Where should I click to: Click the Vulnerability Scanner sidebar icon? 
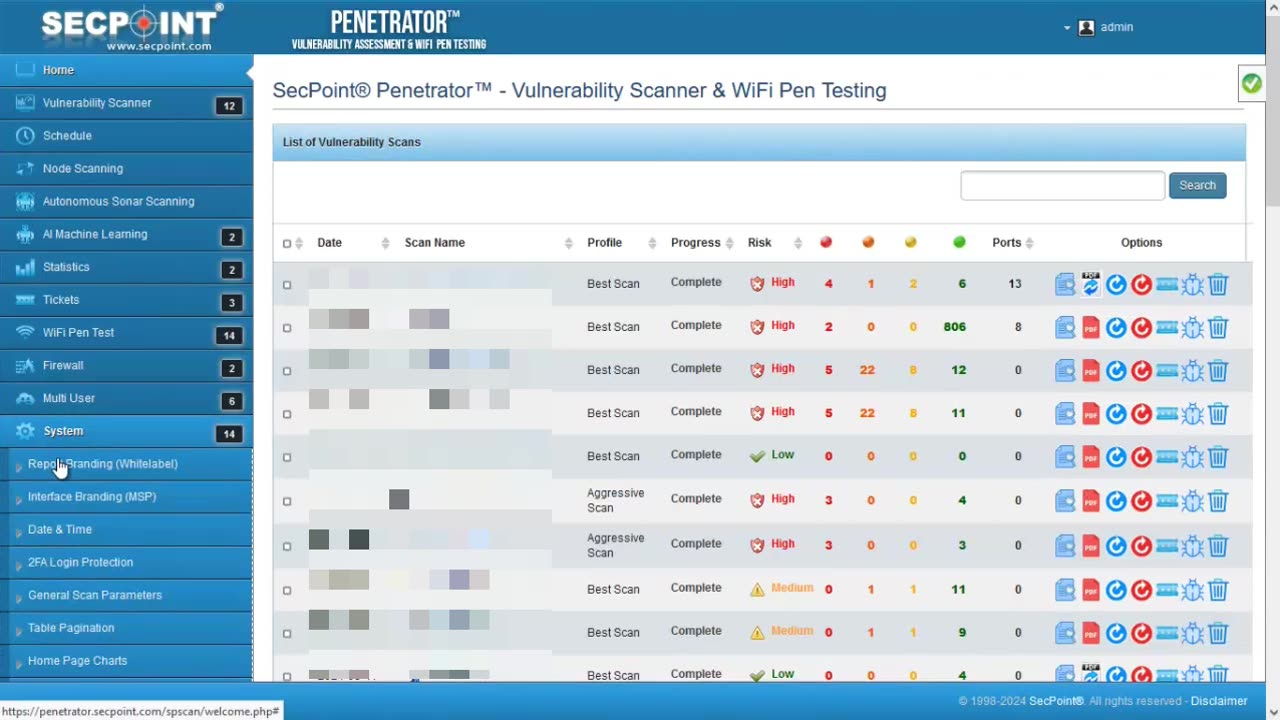click(25, 103)
